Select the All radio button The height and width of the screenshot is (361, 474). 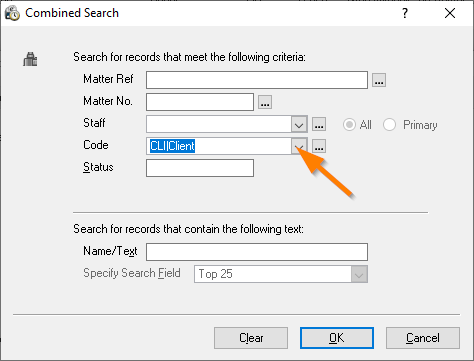tap(349, 125)
